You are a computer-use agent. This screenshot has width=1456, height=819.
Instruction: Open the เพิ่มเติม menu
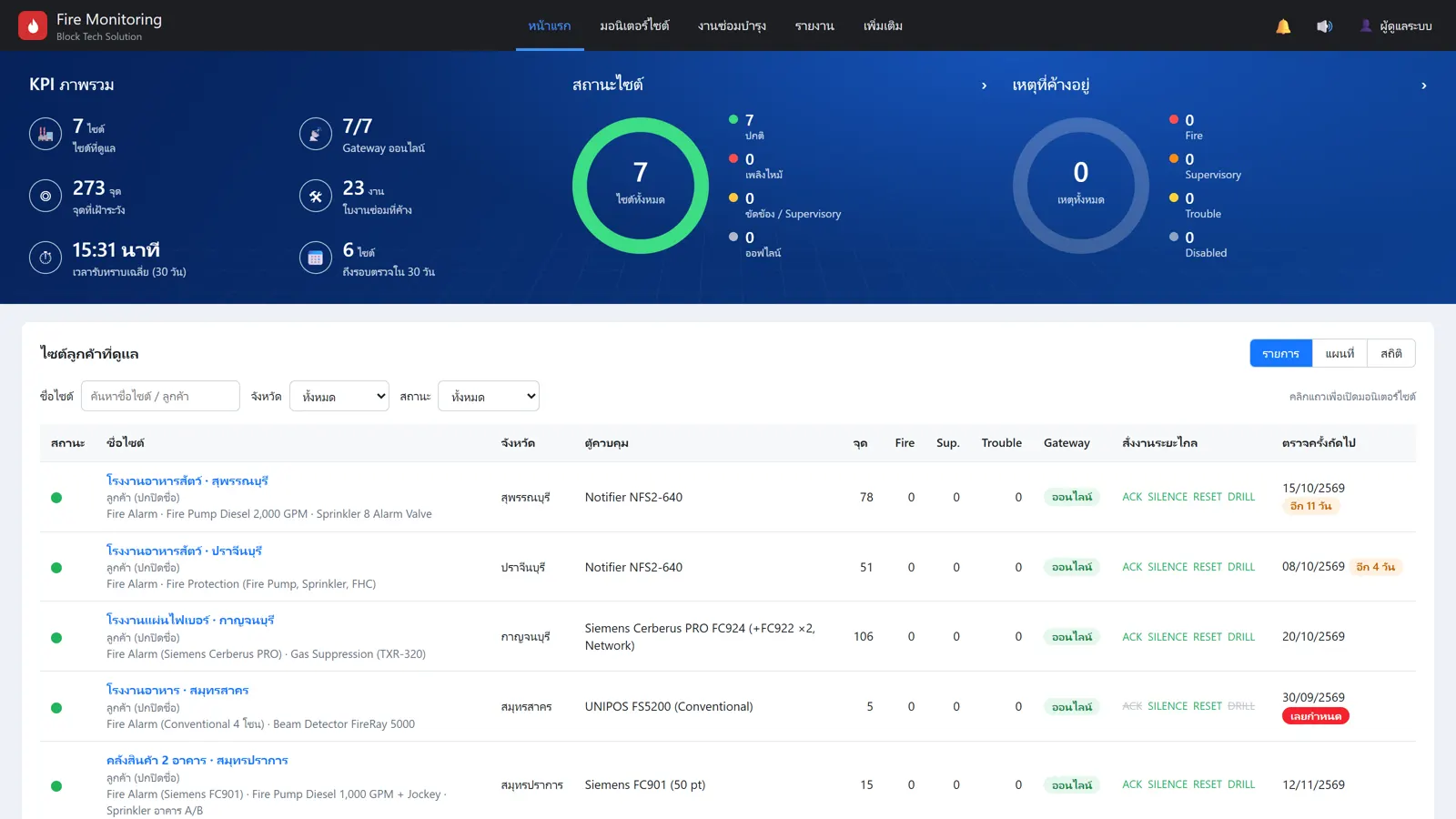pyautogui.click(x=883, y=25)
